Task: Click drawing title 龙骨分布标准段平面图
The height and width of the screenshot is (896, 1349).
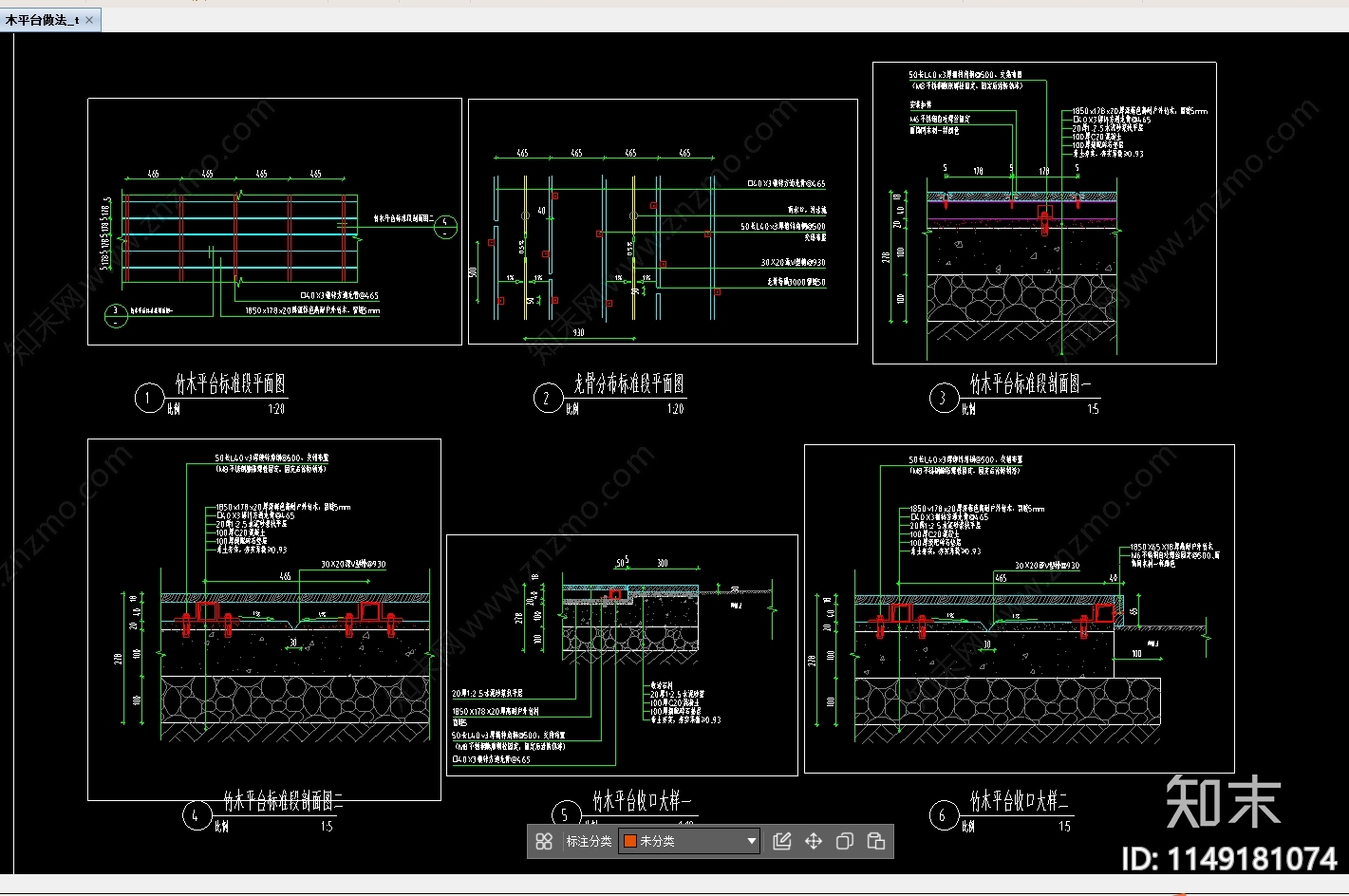Action: click(x=628, y=383)
